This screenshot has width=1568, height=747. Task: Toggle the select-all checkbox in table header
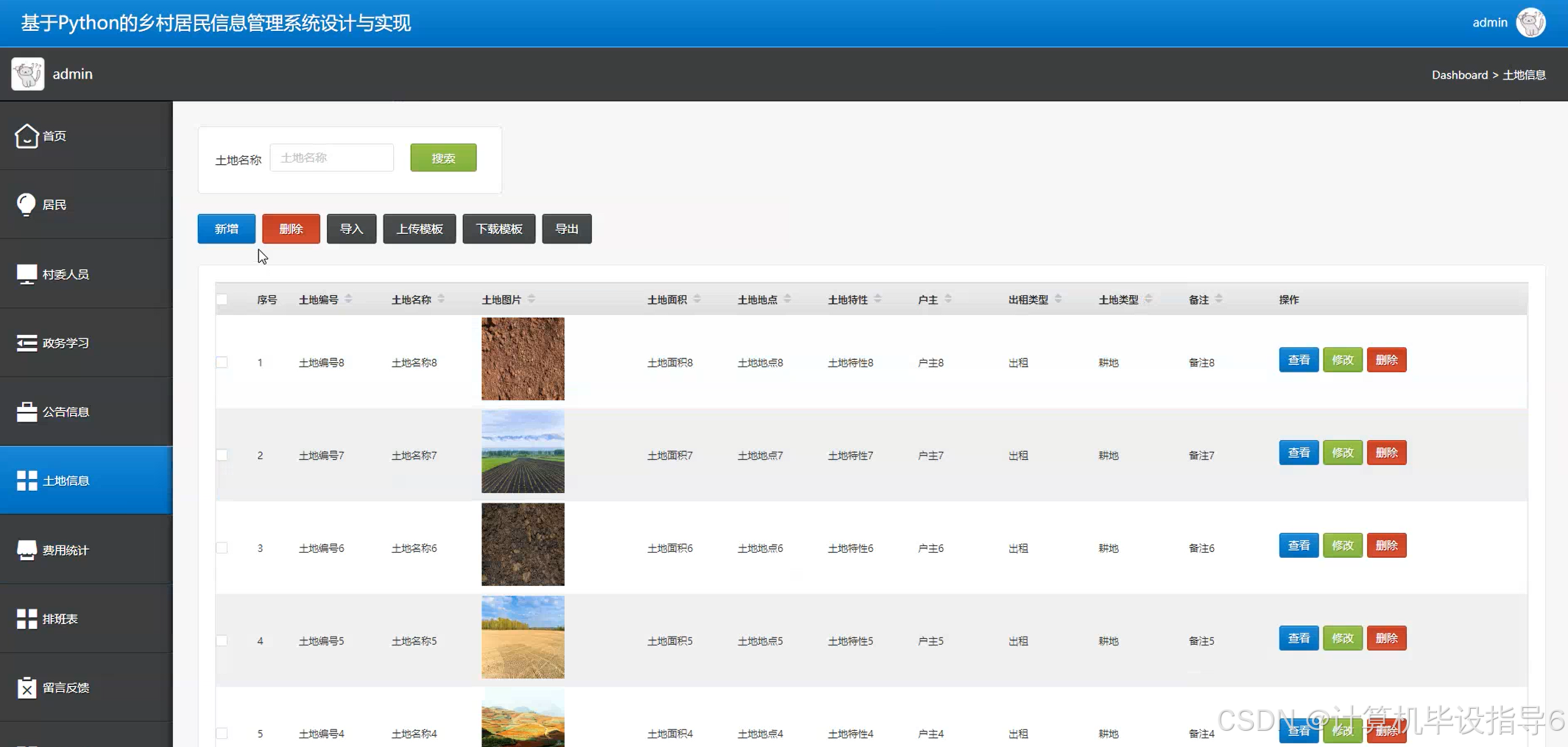point(222,300)
